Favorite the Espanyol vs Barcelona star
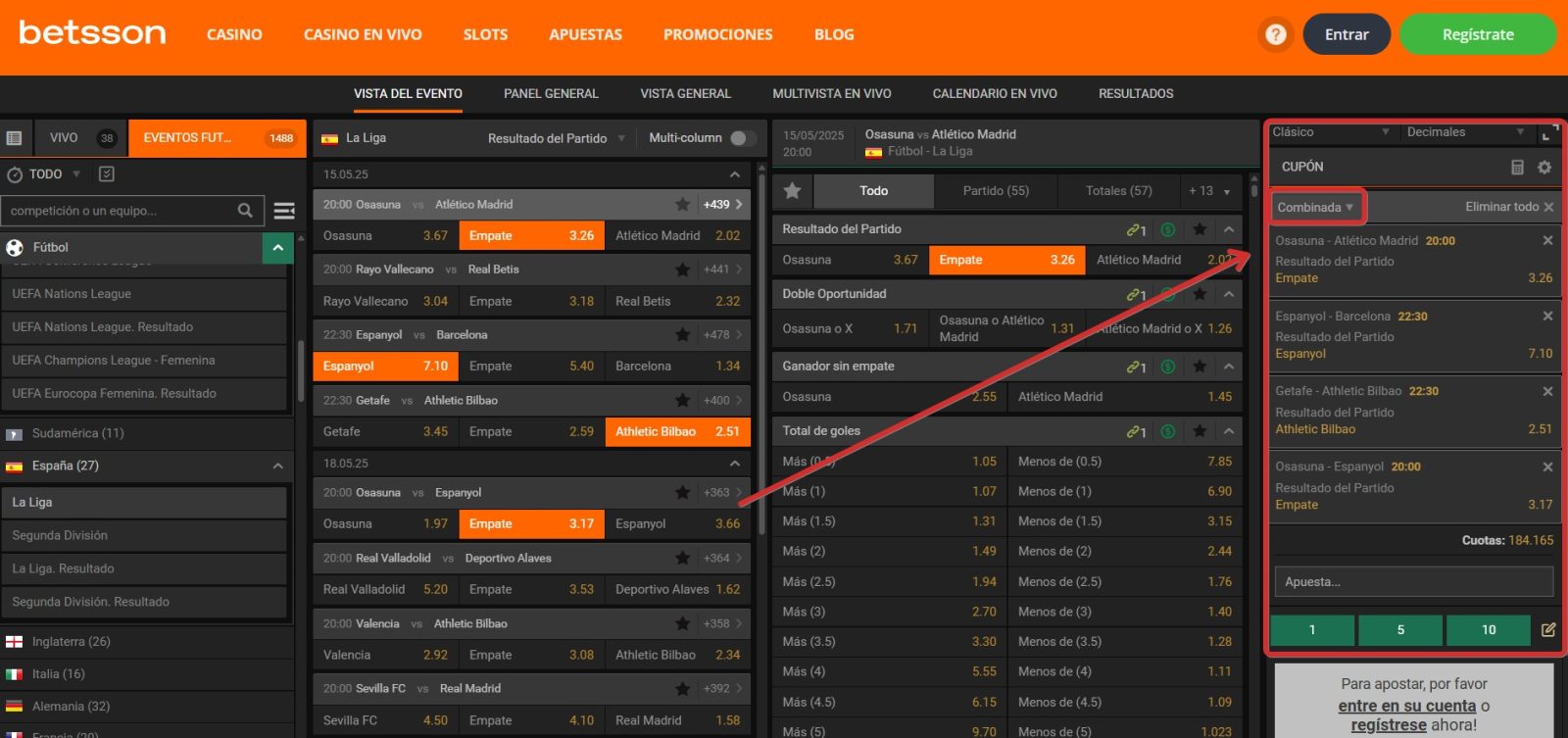The height and width of the screenshot is (738, 1568). point(682,335)
